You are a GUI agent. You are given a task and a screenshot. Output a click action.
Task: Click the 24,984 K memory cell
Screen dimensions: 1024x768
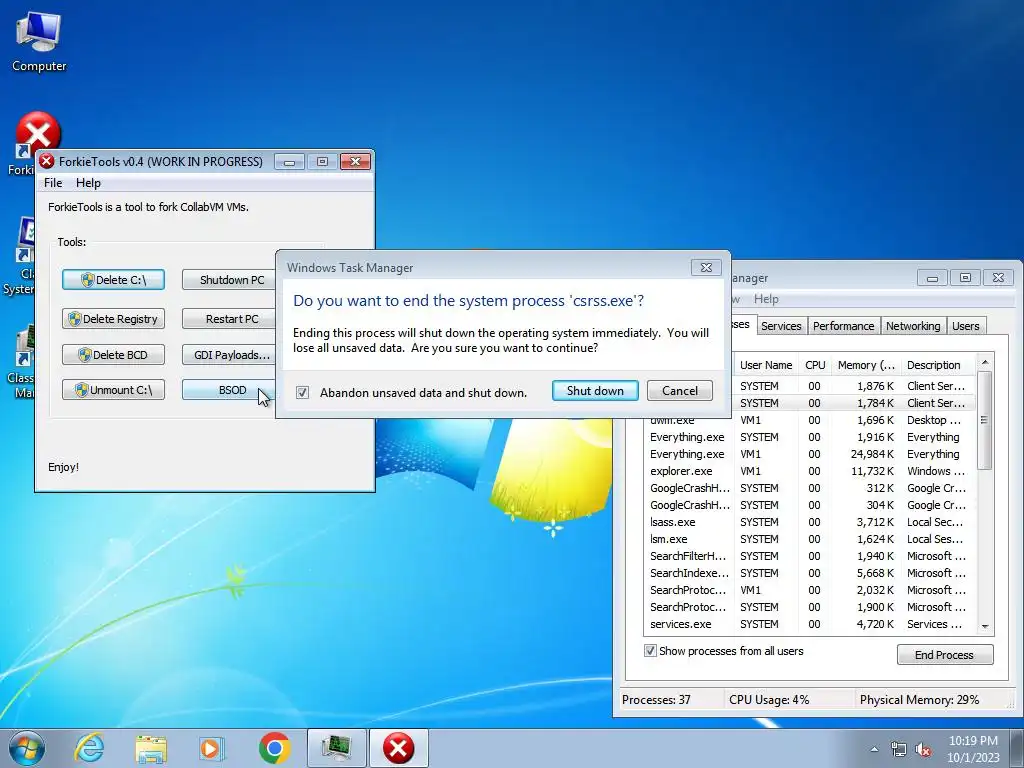(x=871, y=454)
